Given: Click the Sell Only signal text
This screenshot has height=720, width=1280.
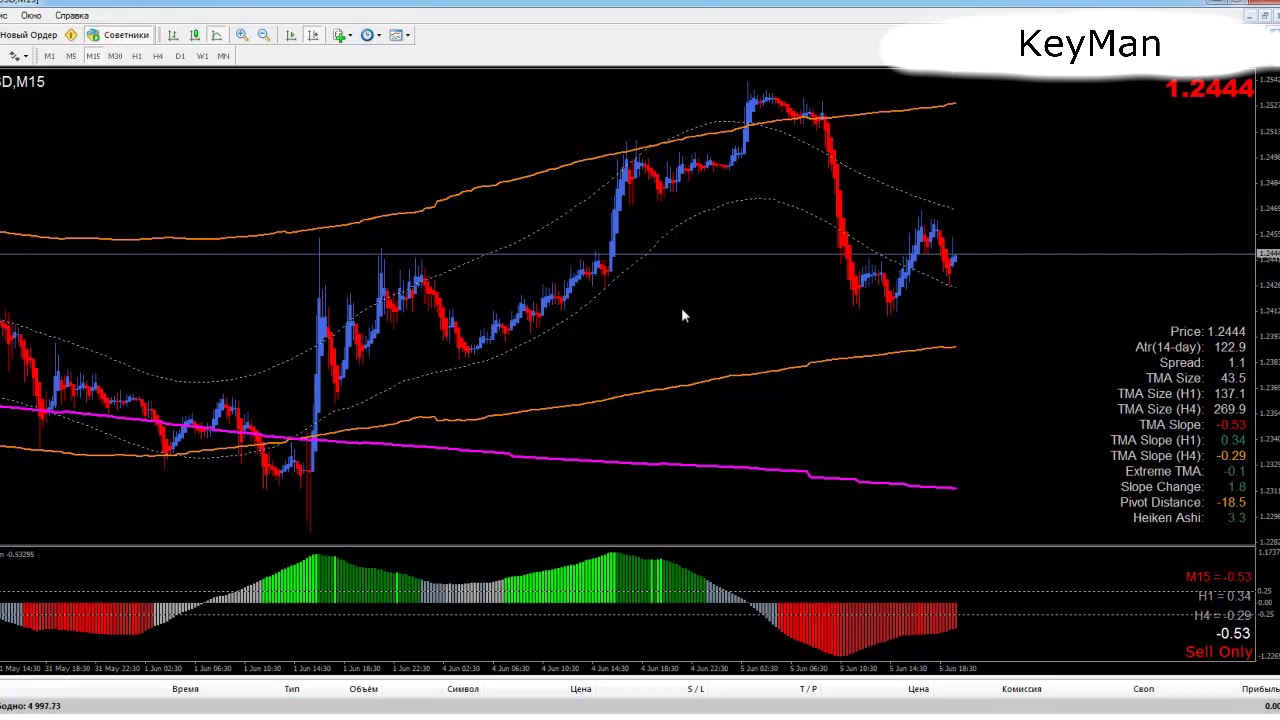Looking at the screenshot, I should [x=1219, y=652].
